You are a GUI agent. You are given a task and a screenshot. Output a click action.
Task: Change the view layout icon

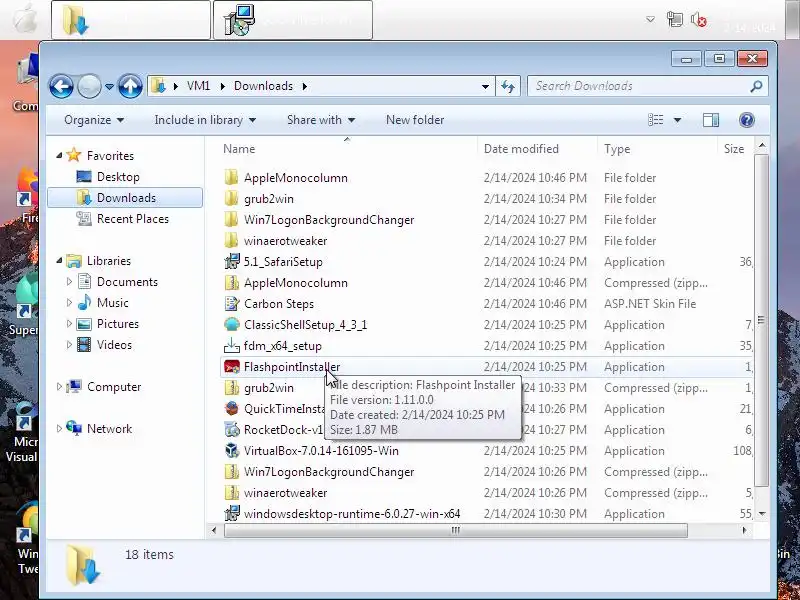656,120
